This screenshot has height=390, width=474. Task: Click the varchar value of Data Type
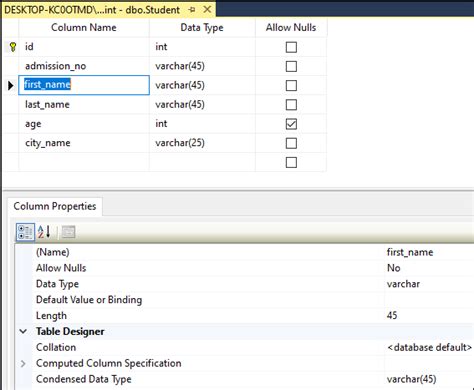coord(403,284)
